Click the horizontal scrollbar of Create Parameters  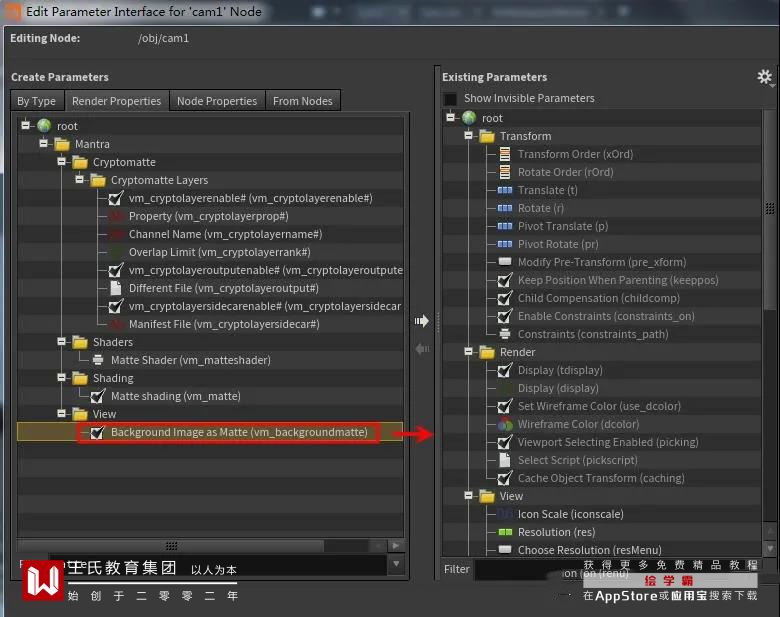tap(171, 546)
